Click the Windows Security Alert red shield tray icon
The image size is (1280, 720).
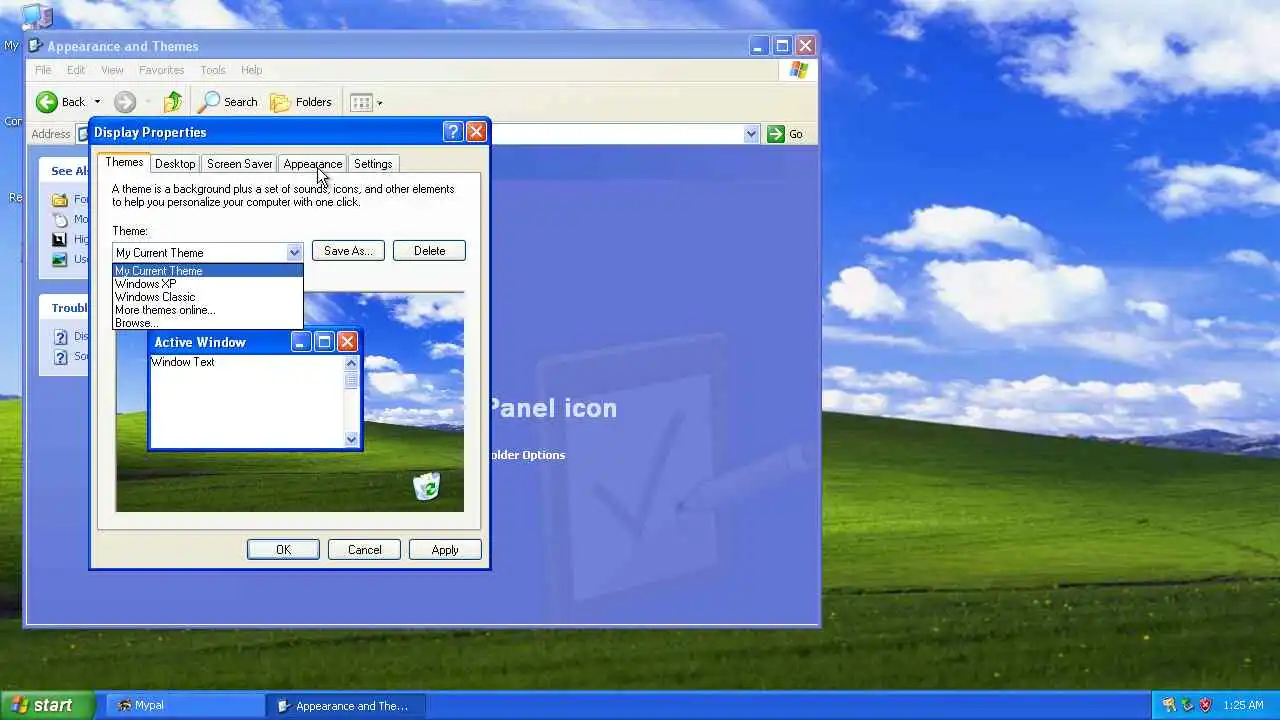pyautogui.click(x=1205, y=705)
